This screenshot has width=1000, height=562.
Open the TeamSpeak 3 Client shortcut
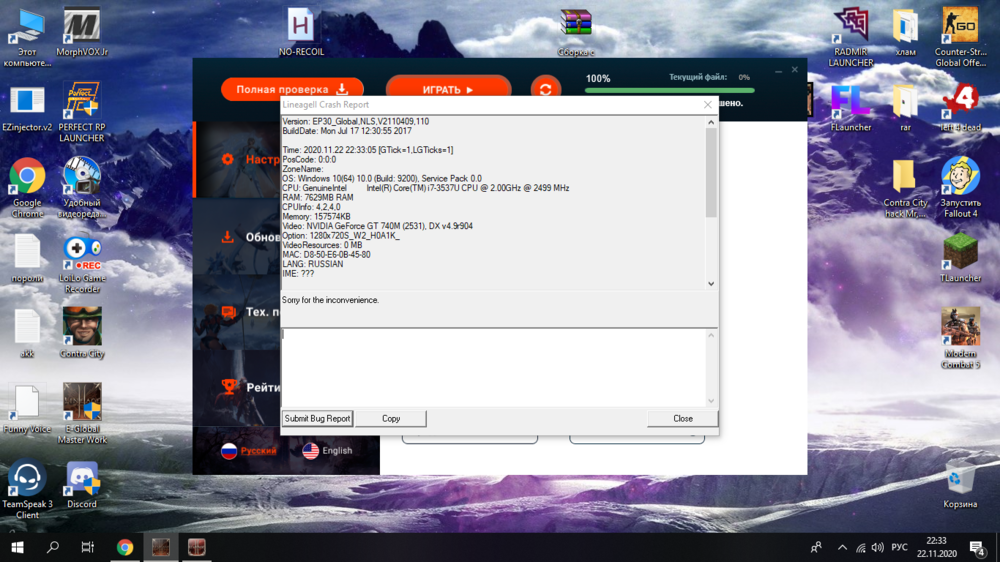[x=27, y=481]
